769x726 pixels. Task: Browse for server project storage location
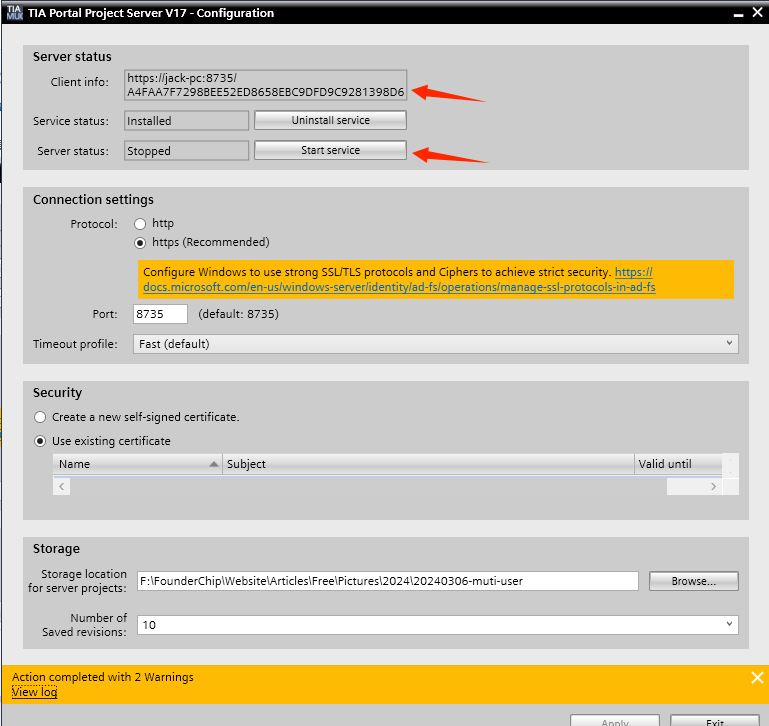(x=693, y=581)
